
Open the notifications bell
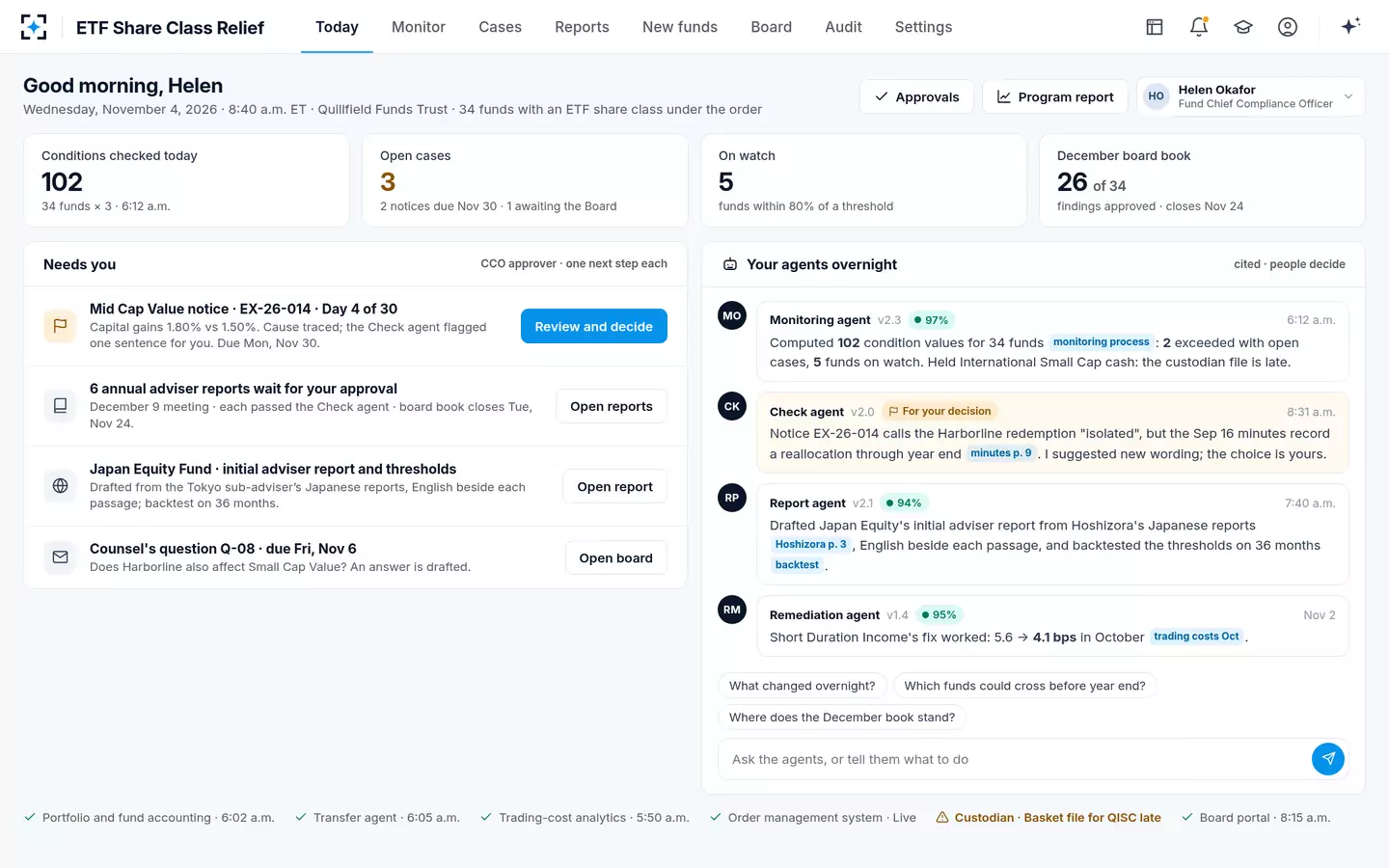tap(1199, 27)
